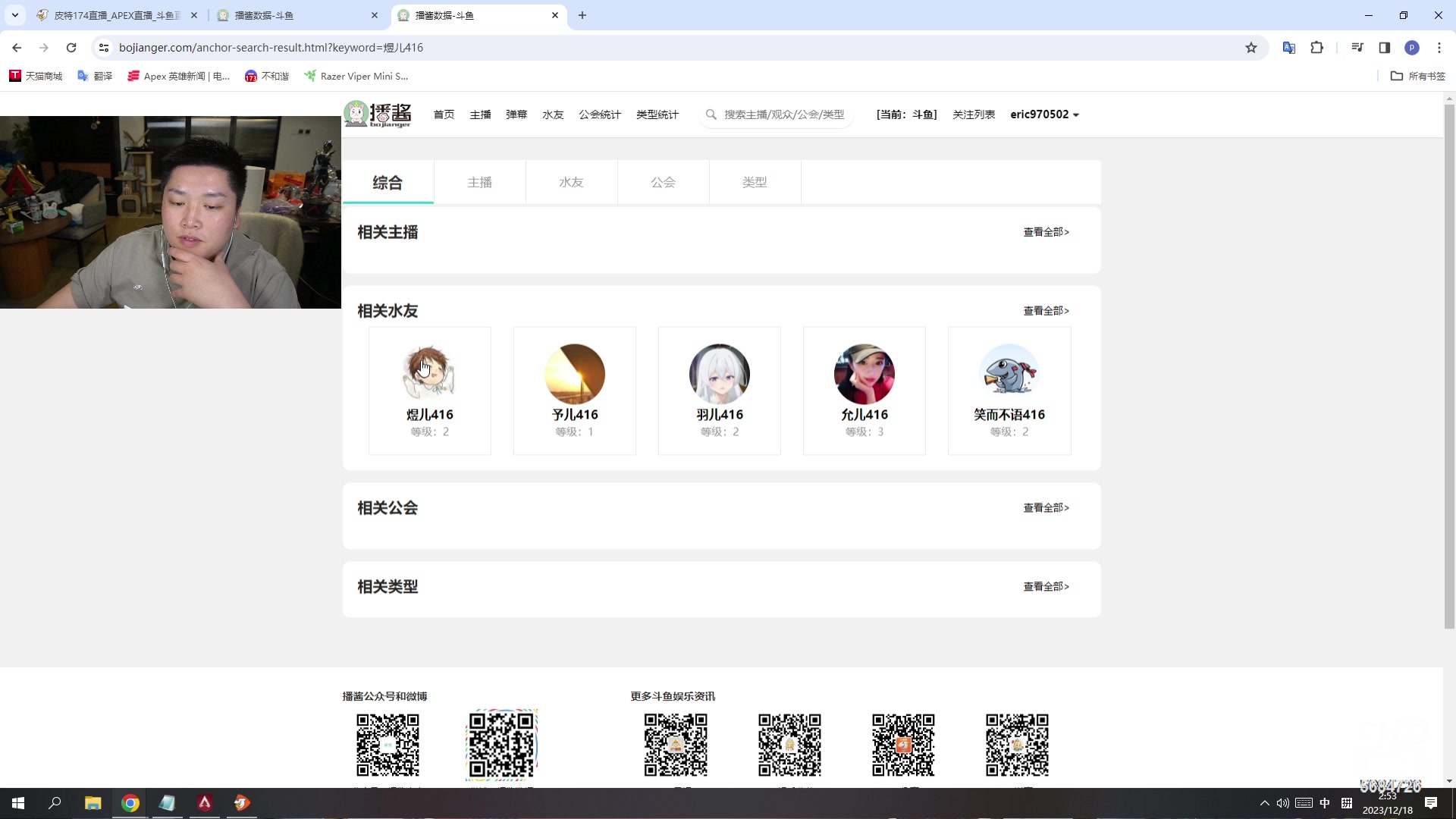Screen dimensions: 1456x819
Task: Switch to the 公会 results tab
Action: pos(663,183)
